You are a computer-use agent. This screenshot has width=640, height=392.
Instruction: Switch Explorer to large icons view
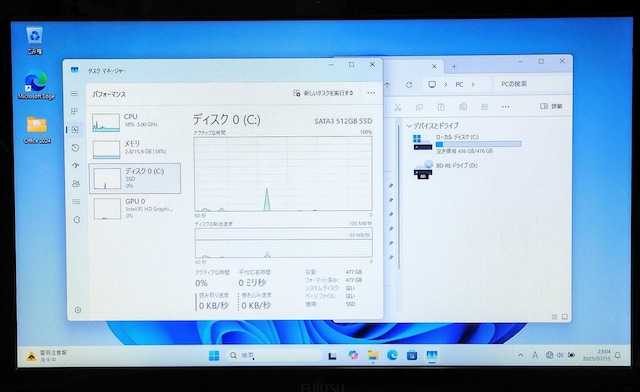(565, 317)
